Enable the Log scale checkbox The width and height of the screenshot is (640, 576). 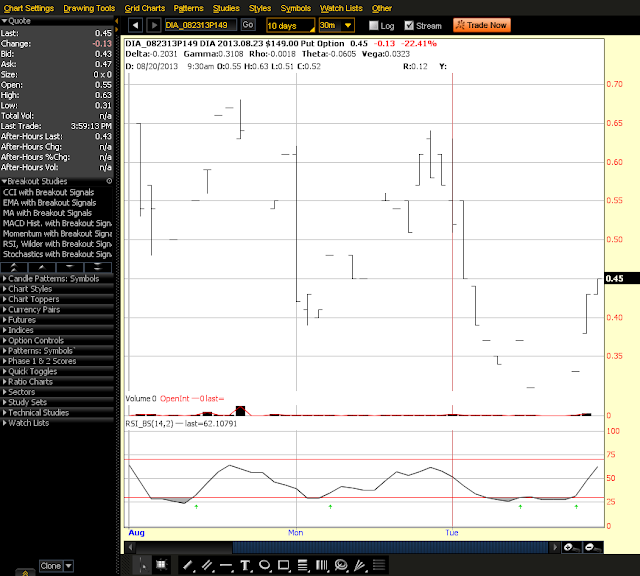click(x=373, y=25)
